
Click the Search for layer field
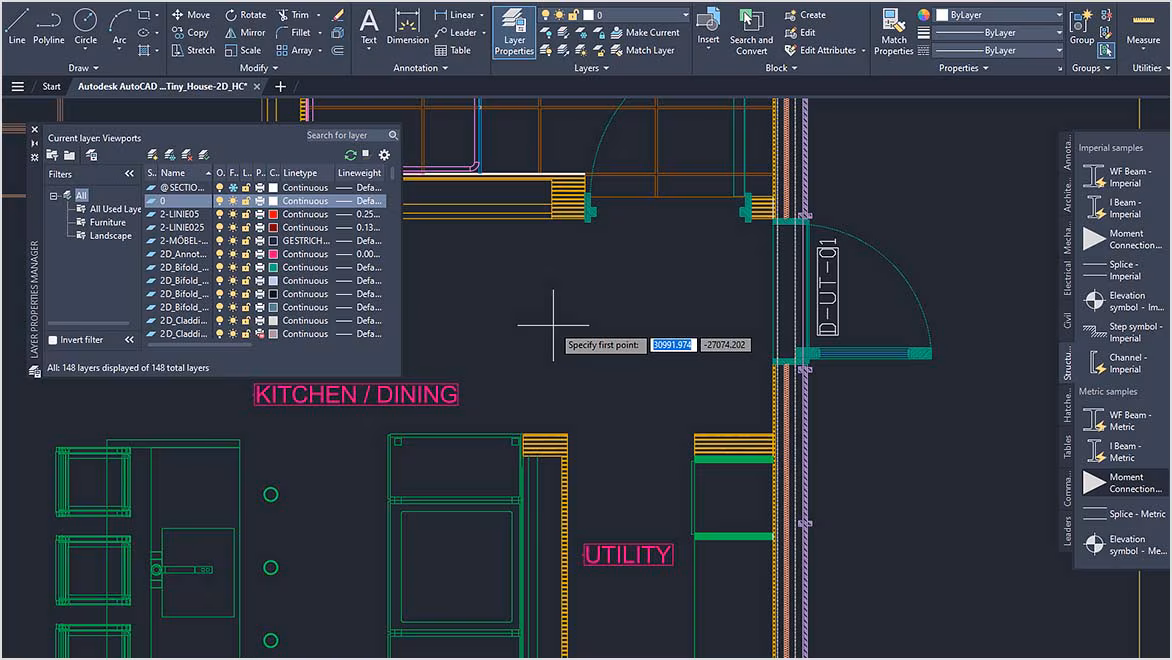[345, 135]
